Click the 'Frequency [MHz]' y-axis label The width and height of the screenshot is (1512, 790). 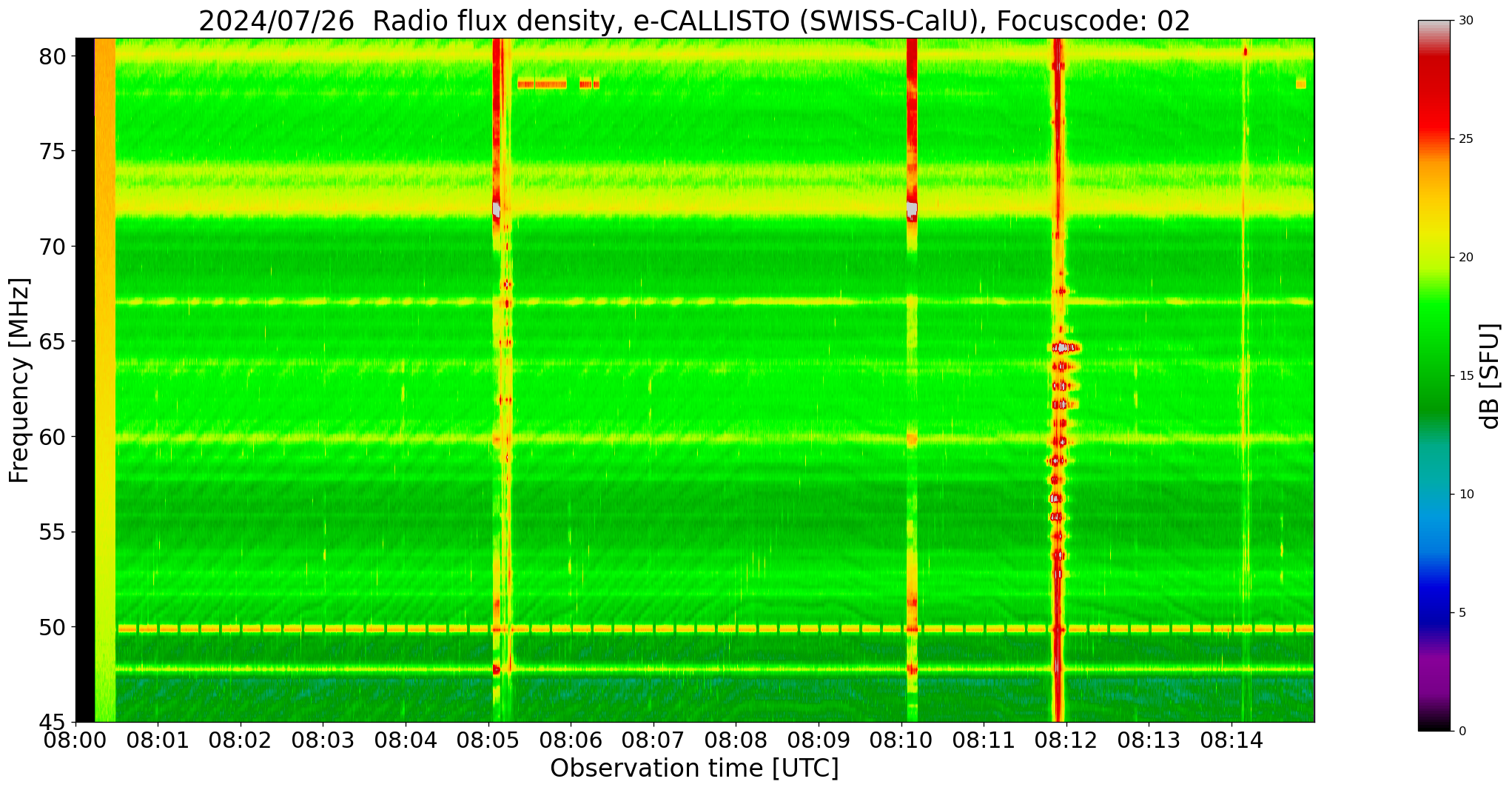pyautogui.click(x=20, y=381)
